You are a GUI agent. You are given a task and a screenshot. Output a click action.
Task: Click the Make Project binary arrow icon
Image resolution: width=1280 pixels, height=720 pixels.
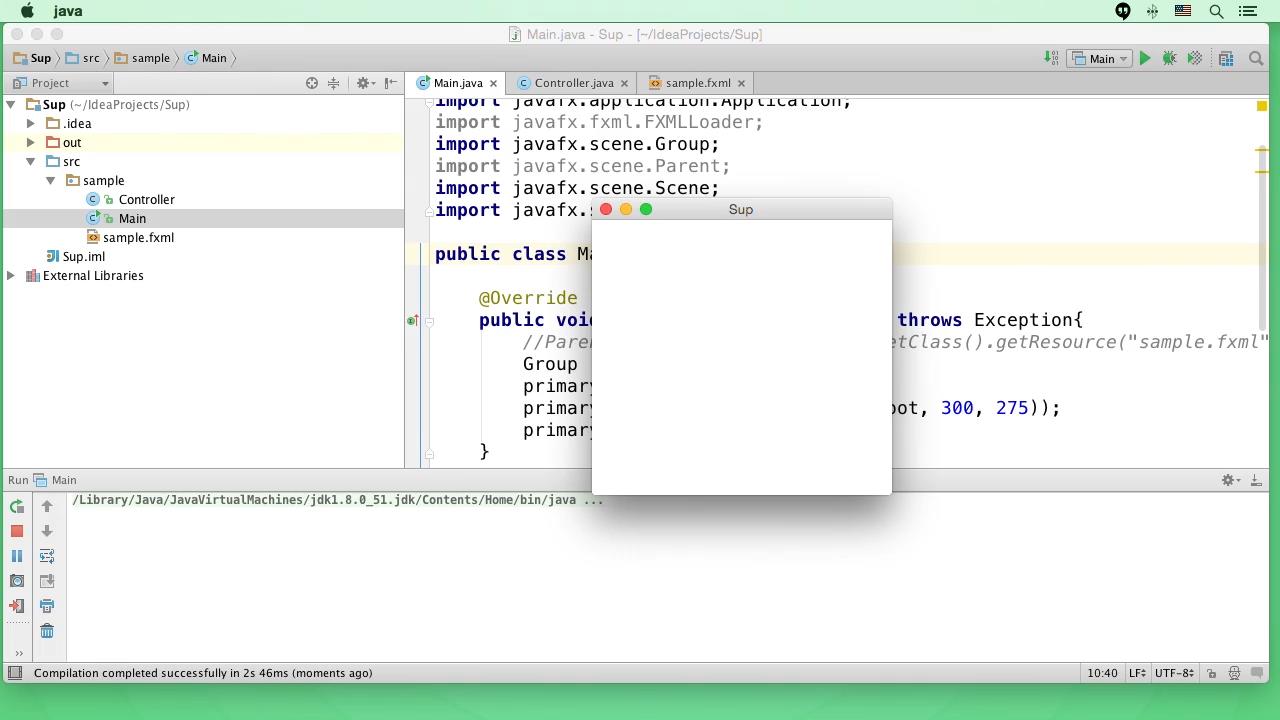(1051, 58)
